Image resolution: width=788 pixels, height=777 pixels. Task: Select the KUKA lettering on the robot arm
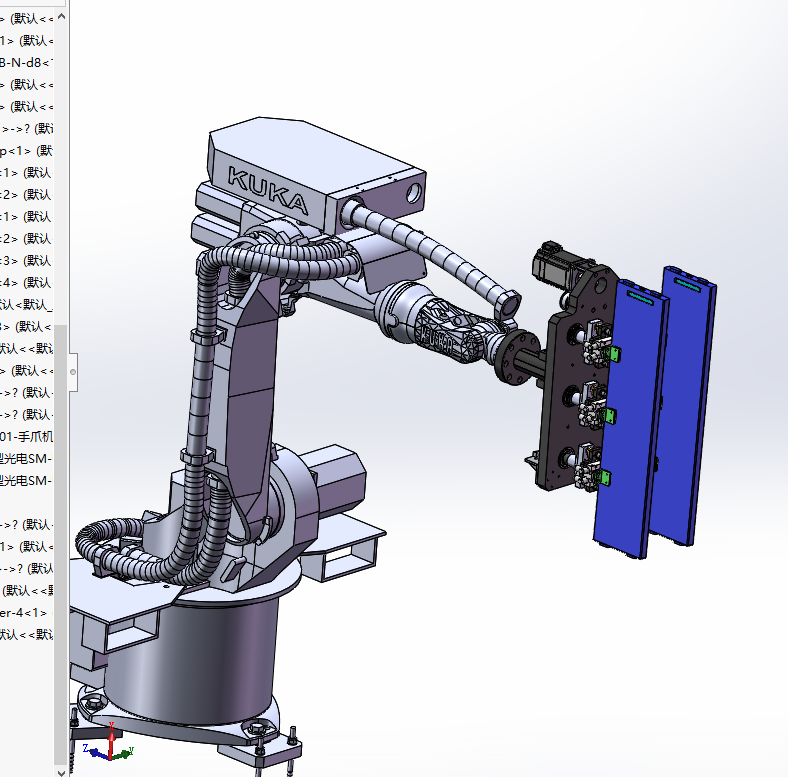pos(267,190)
